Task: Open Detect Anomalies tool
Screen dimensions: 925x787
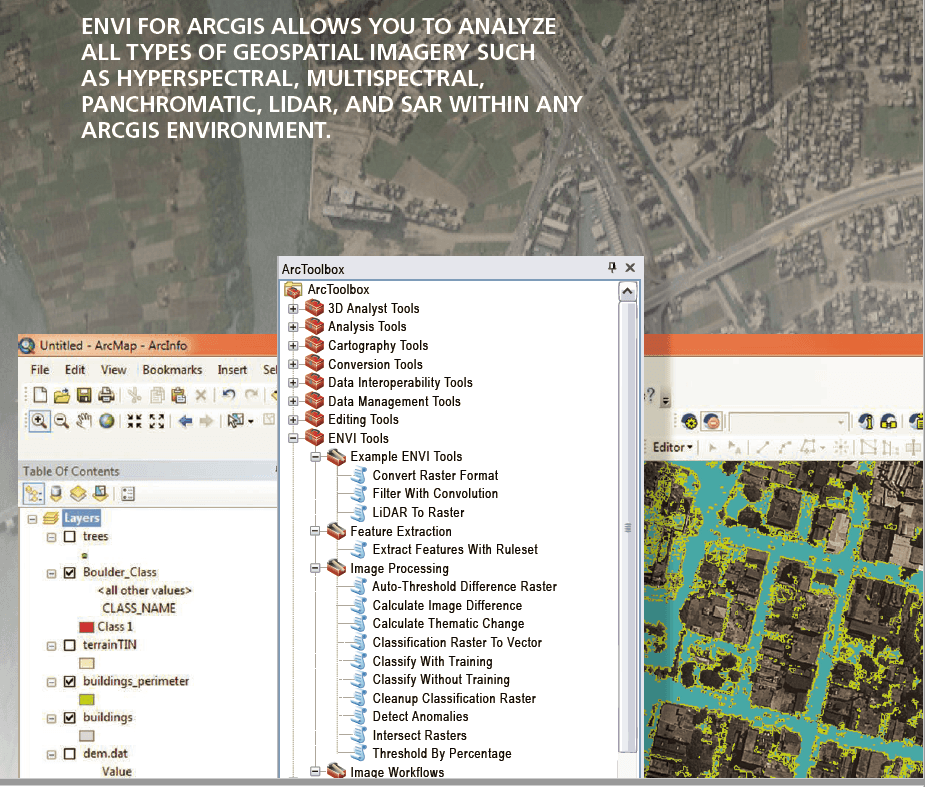Action: (x=420, y=717)
